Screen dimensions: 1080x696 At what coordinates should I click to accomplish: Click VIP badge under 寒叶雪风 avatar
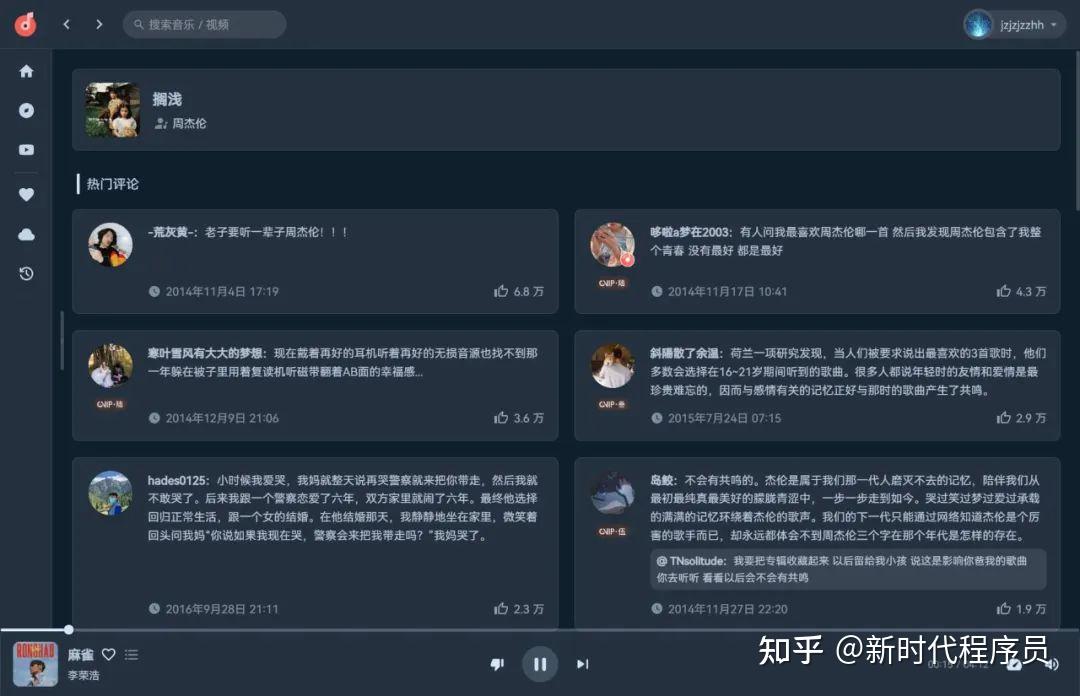pos(110,405)
